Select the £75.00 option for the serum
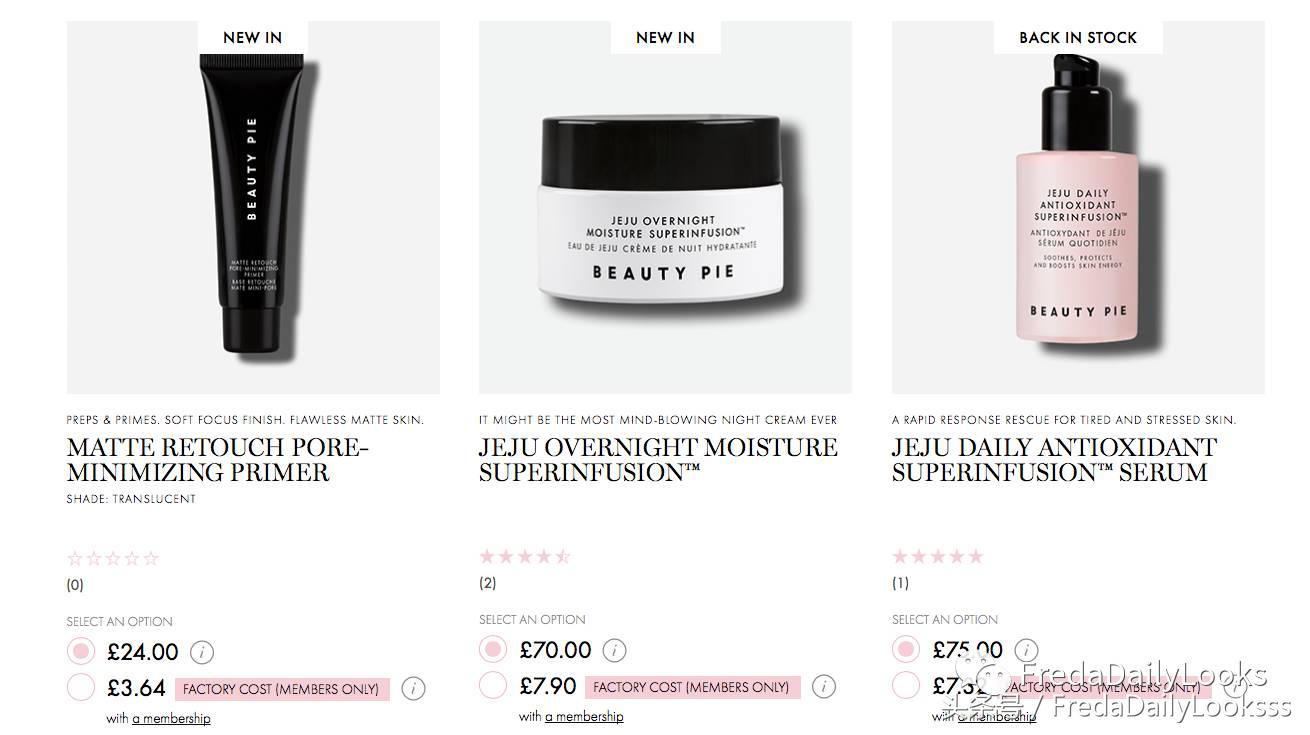1310x735 pixels. point(906,650)
